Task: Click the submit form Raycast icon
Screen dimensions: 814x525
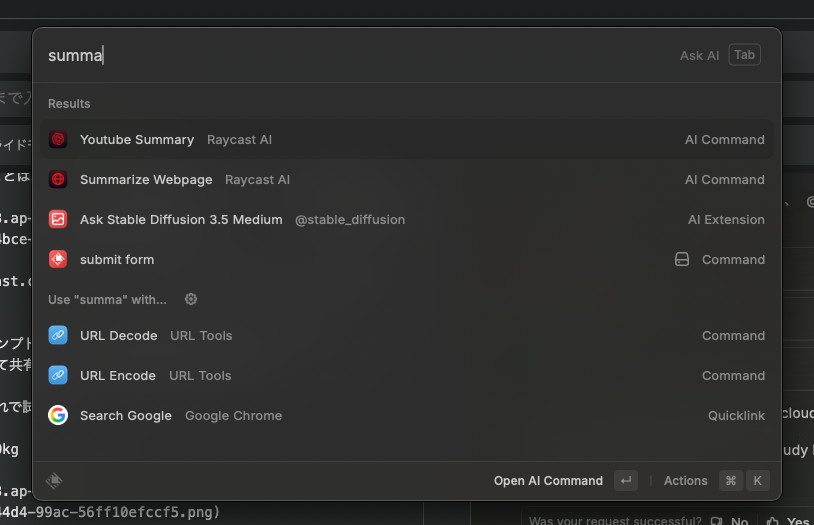Action: click(58, 259)
